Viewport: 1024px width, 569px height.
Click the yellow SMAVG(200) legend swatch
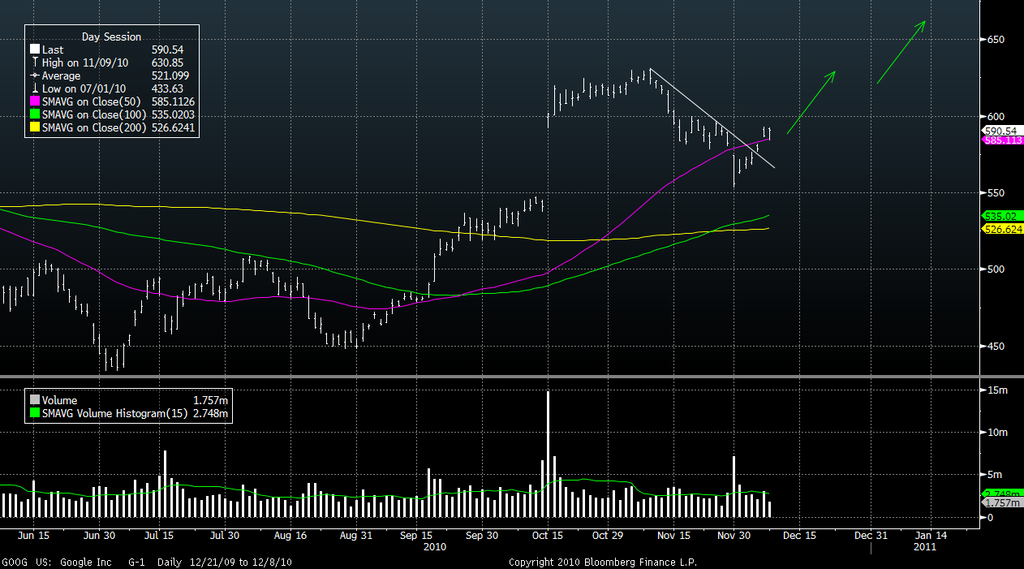[x=35, y=127]
